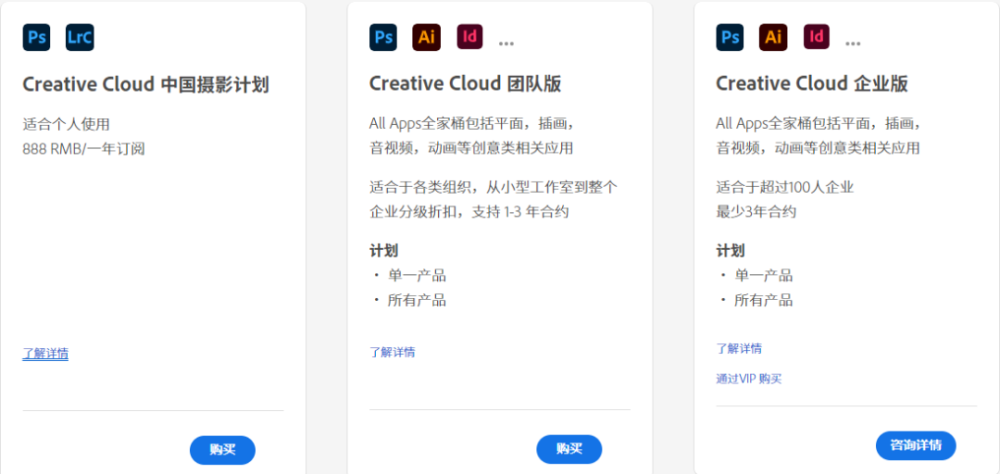This screenshot has height=474, width=1000.
Task: Open 了解详情 link in the 中国摄影计划 card
Action: coord(45,353)
